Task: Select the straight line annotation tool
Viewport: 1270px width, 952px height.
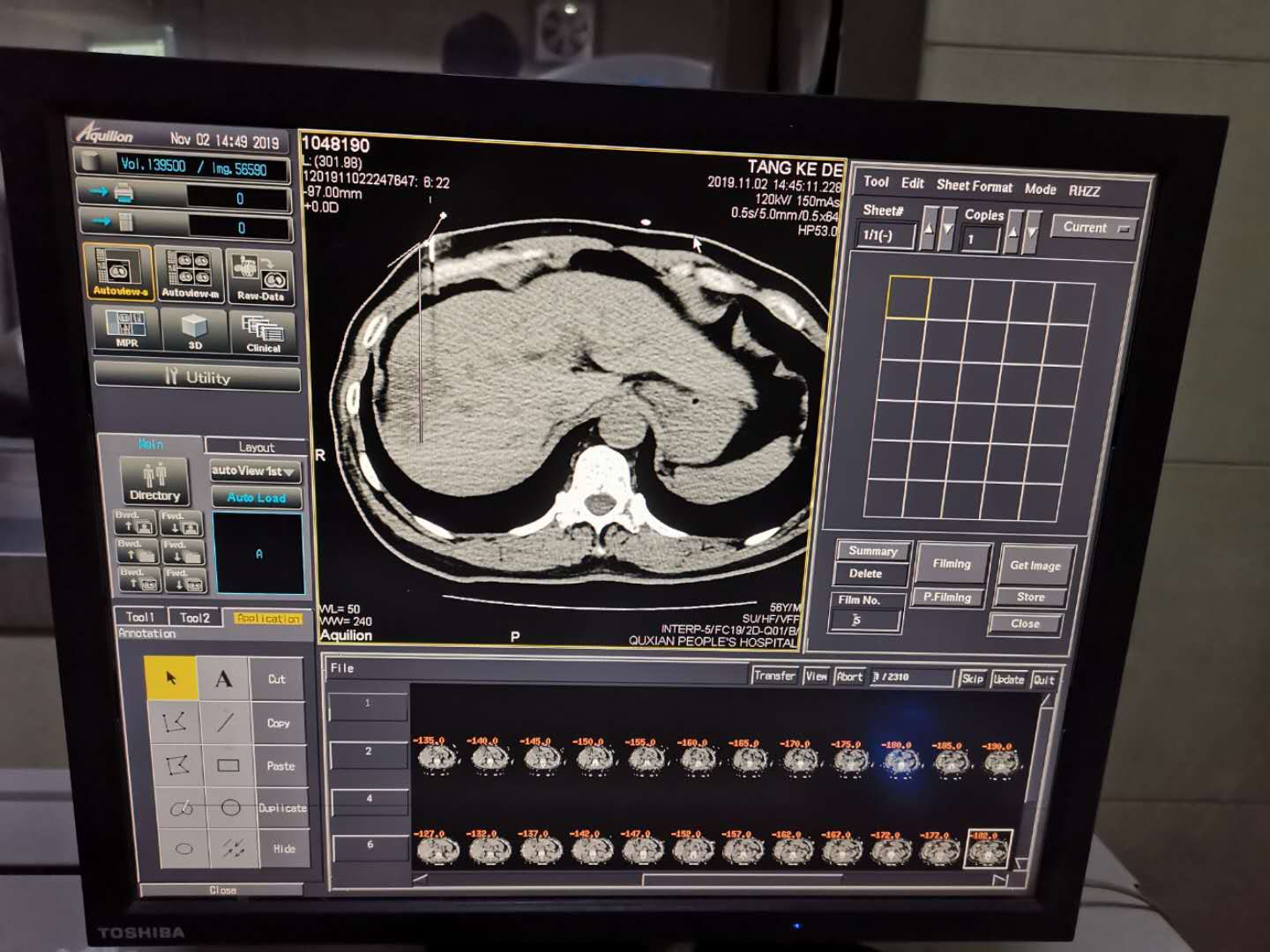Action: click(226, 722)
